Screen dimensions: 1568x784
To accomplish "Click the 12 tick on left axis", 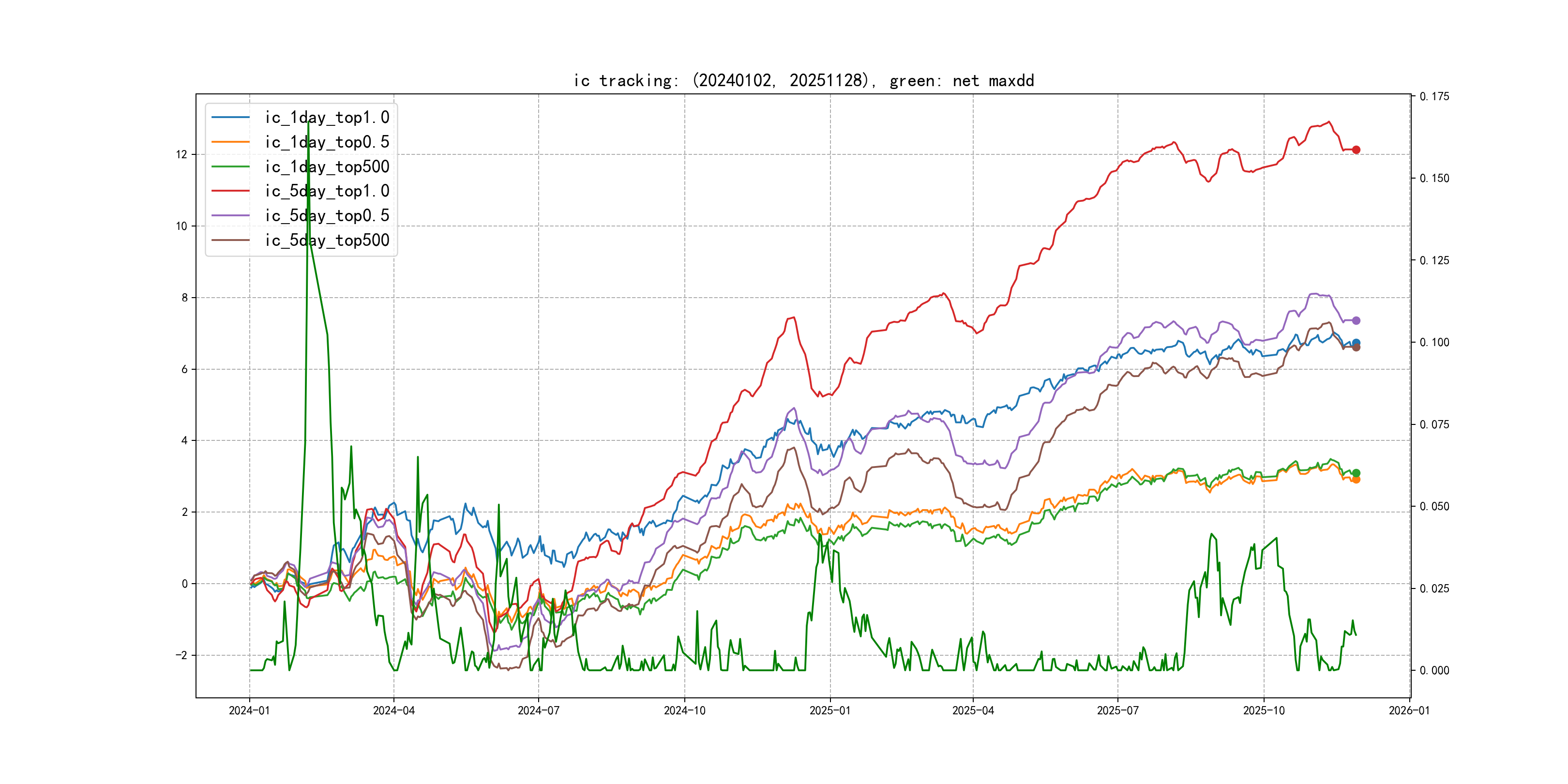I will click(181, 154).
